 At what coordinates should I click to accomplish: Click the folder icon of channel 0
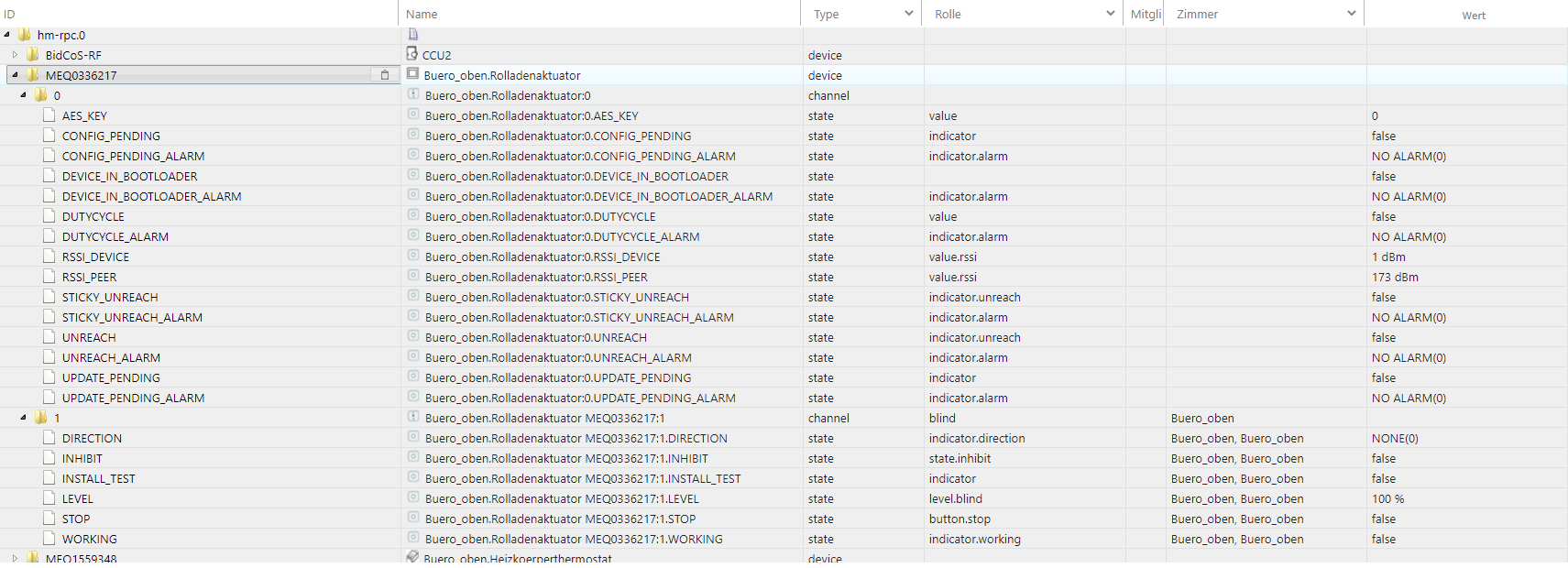tap(41, 95)
